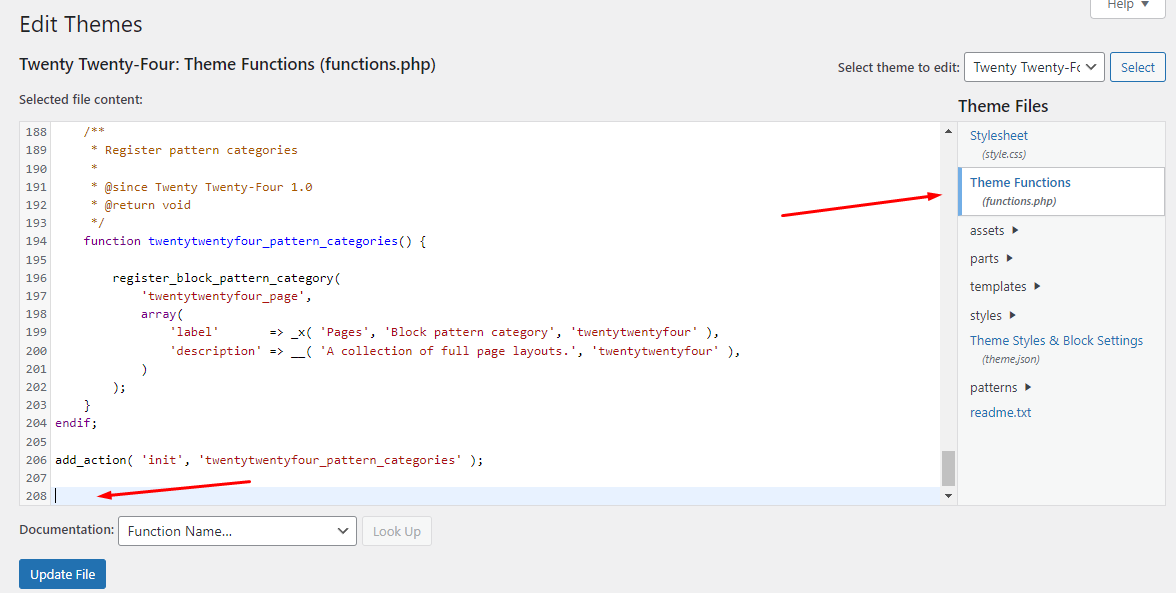The width and height of the screenshot is (1176, 593).
Task: Open Theme Styles & Block Settings file
Action: 1056,340
